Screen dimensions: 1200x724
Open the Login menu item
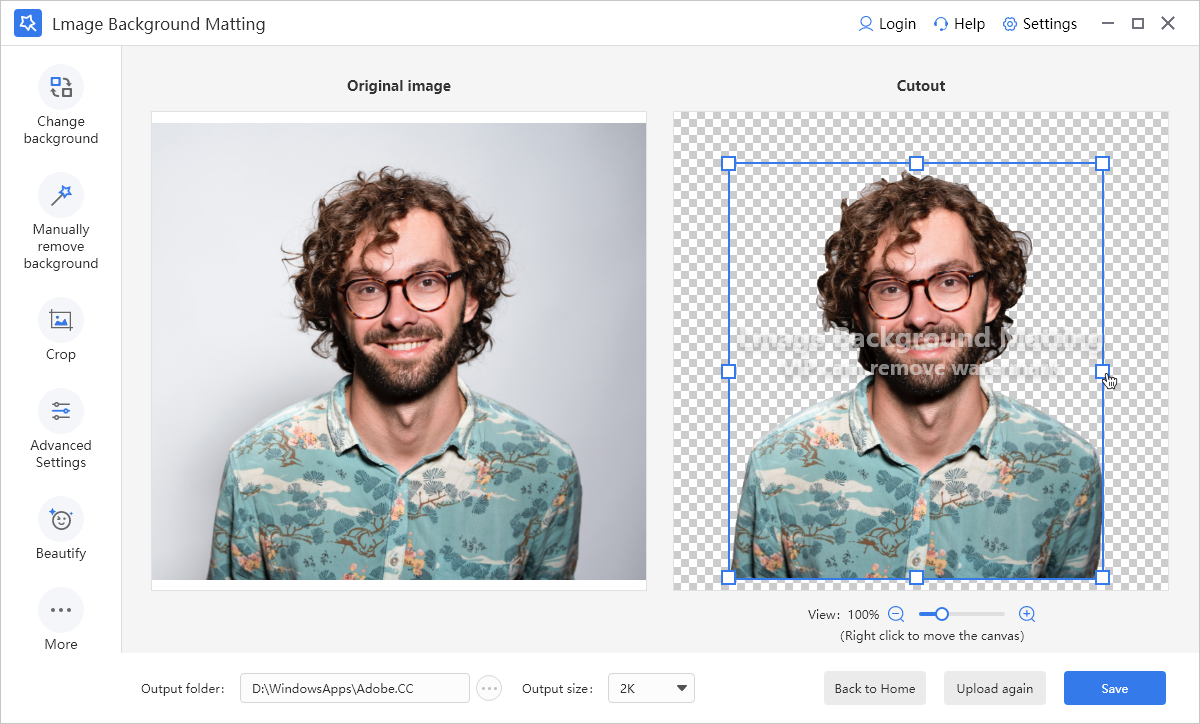[887, 24]
